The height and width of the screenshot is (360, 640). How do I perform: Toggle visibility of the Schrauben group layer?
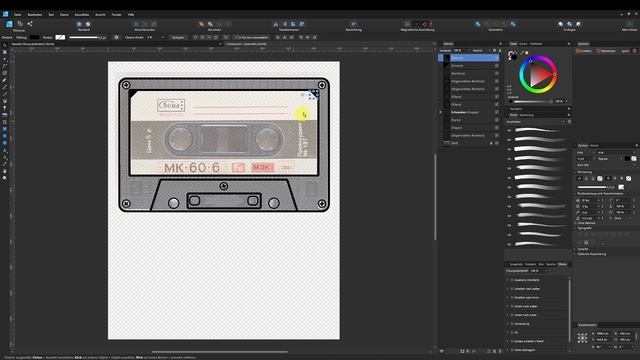(x=497, y=112)
